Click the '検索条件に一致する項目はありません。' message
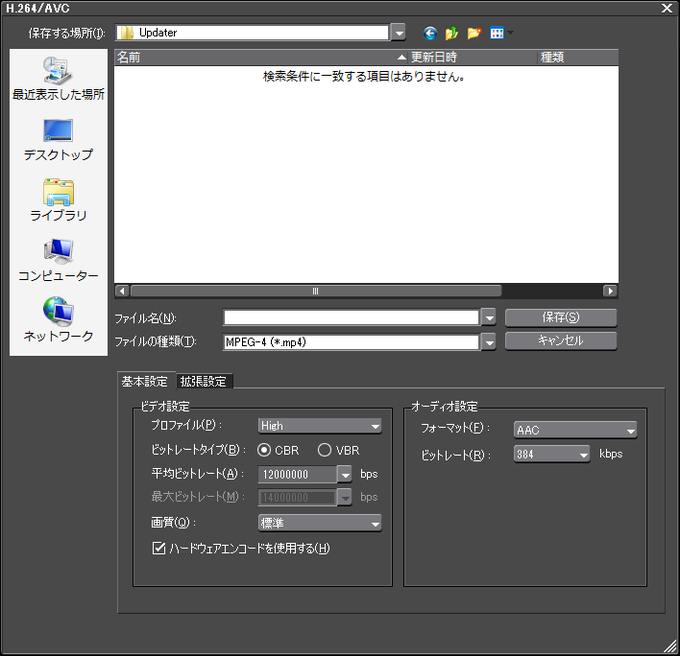This screenshot has height=656, width=680. point(364,77)
